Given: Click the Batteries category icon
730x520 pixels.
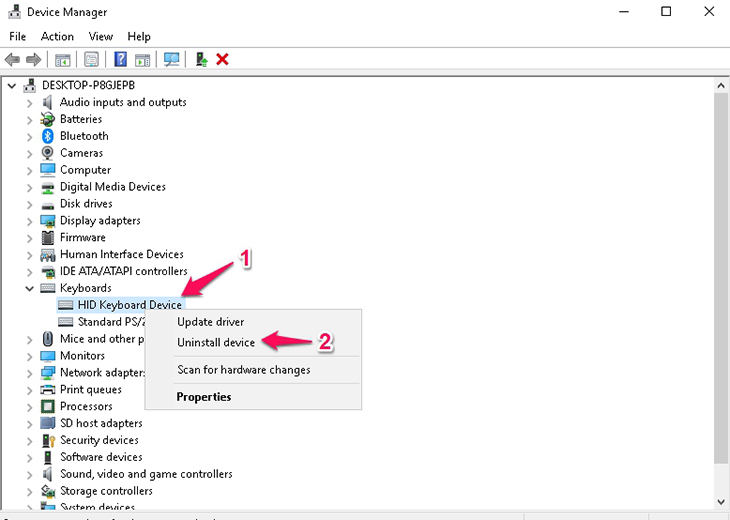Looking at the screenshot, I should [47, 119].
